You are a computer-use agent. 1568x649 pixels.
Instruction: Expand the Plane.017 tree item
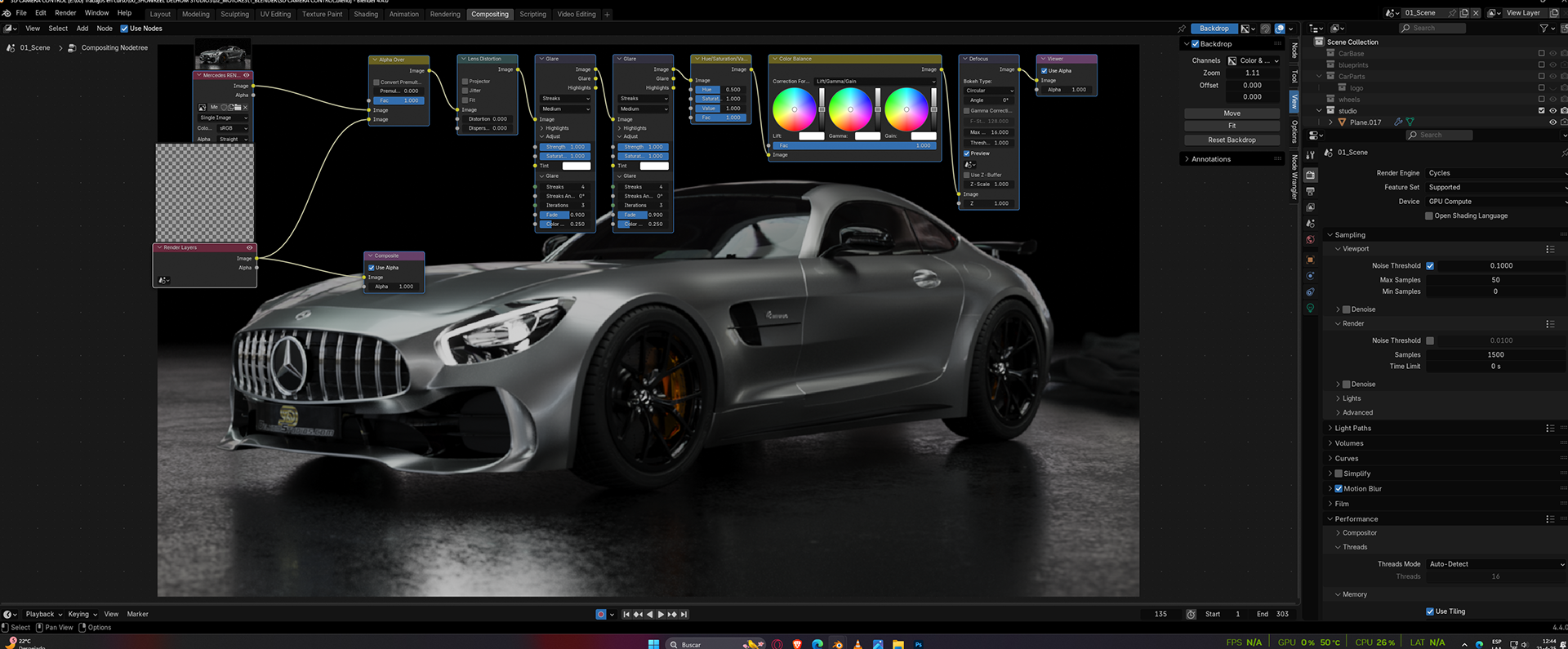tap(1331, 122)
